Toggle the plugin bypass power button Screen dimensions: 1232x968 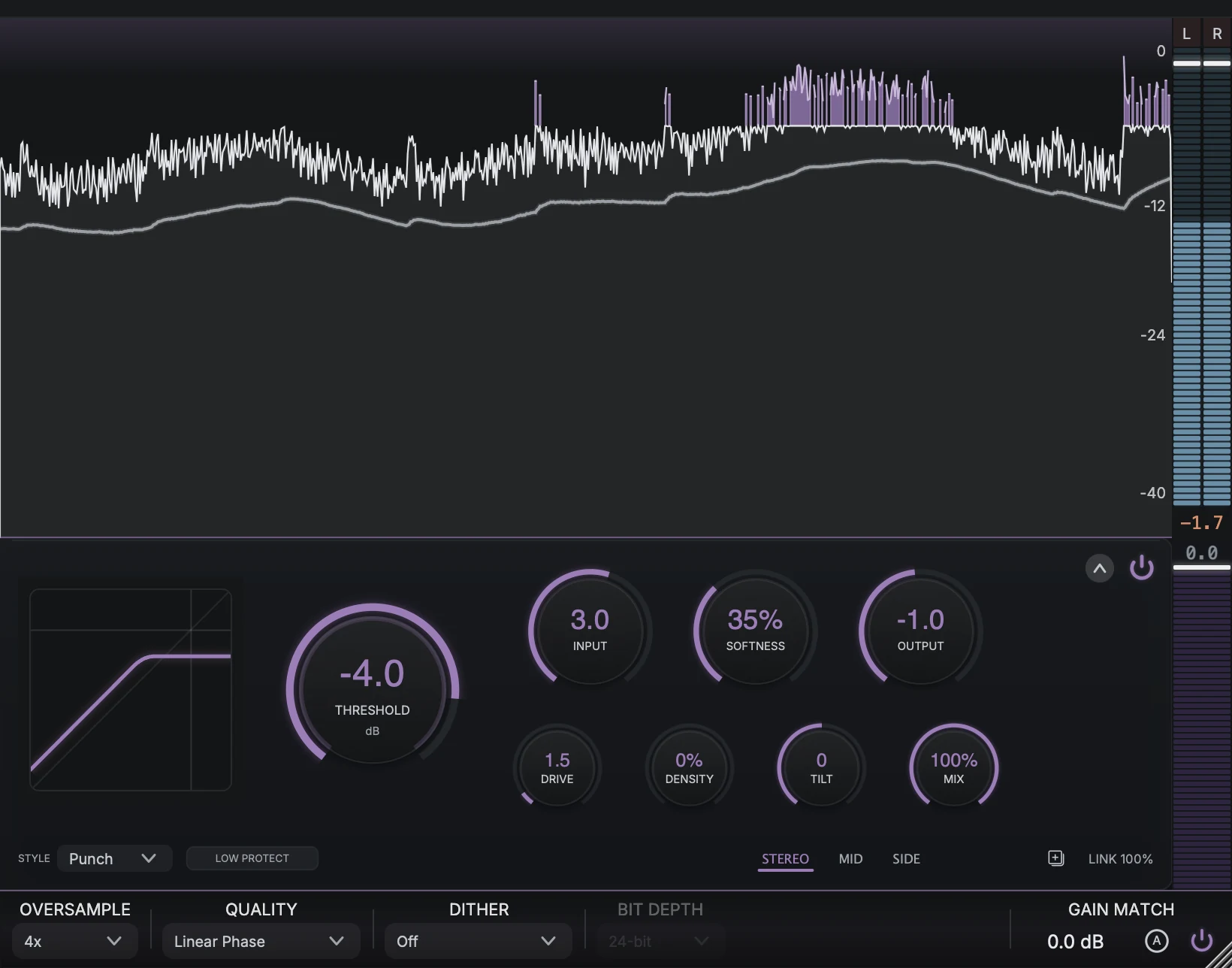tap(1142, 568)
